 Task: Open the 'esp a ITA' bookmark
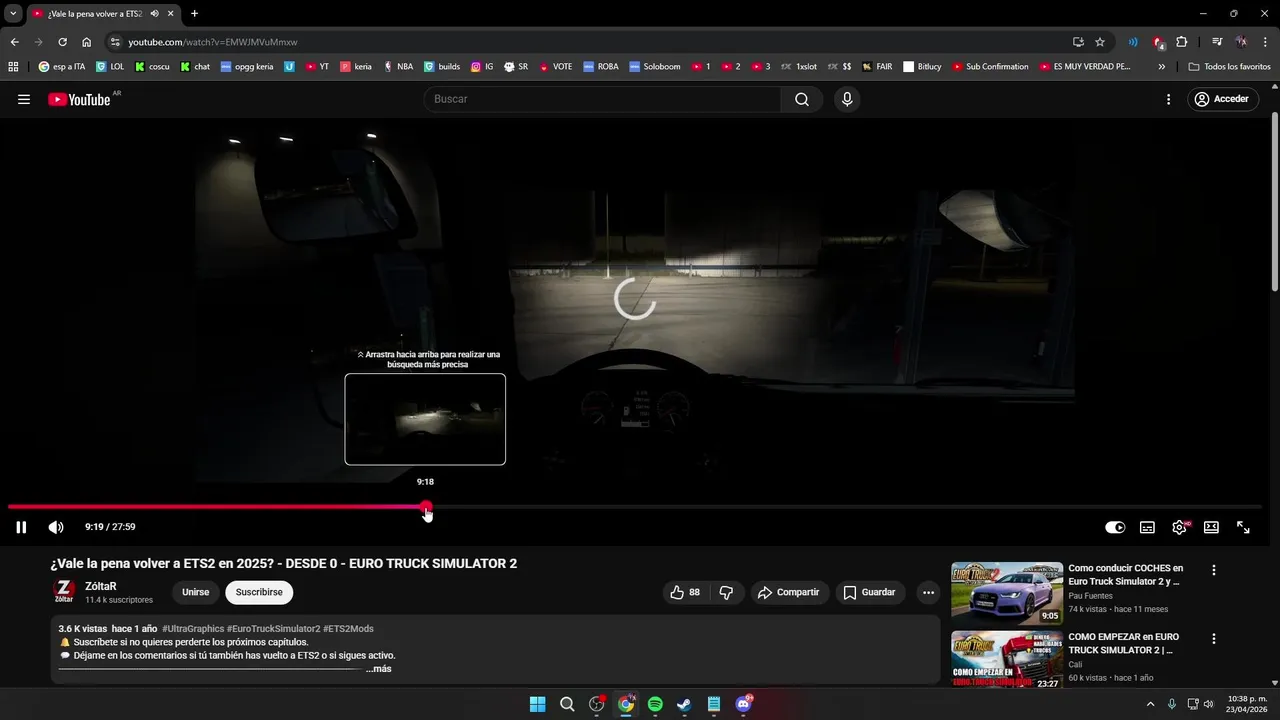62,67
